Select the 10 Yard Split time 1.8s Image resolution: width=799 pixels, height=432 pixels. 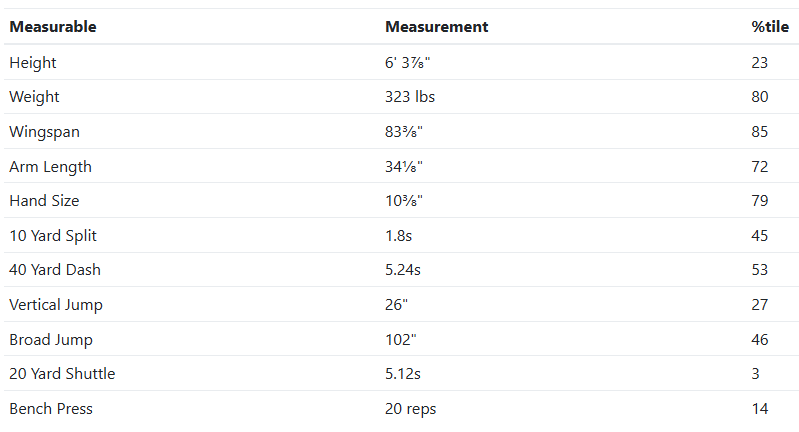click(399, 236)
